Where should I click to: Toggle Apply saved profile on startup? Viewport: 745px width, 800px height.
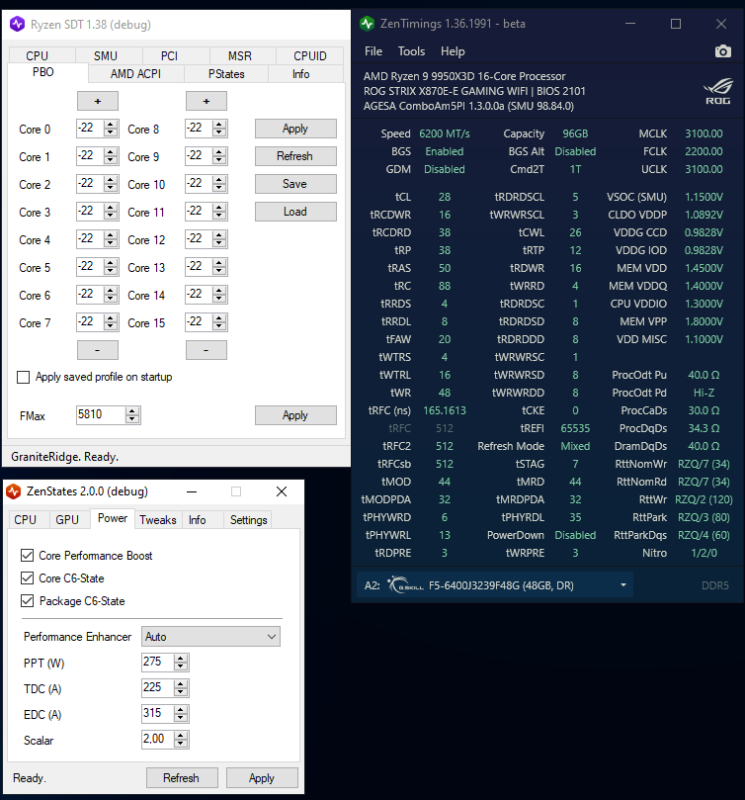23,377
